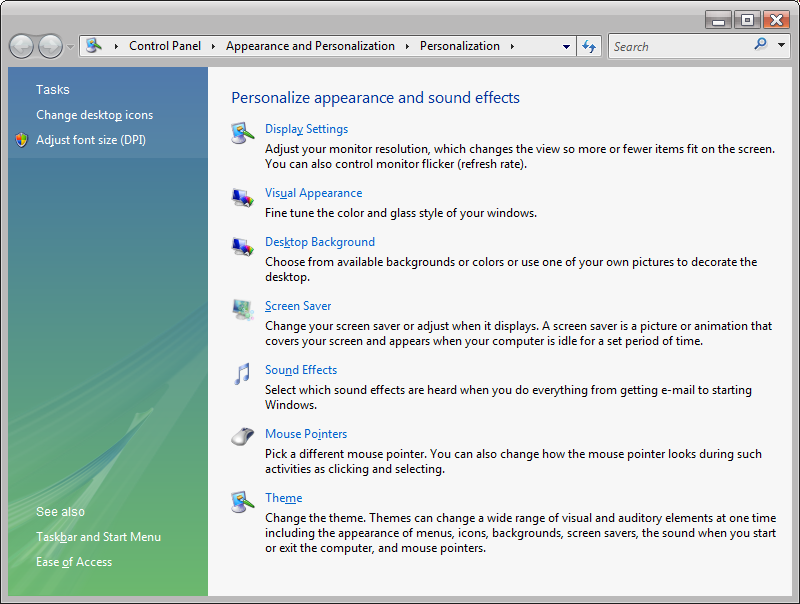Viewport: 800px width, 604px height.
Task: Open search options dropdown arrow
Action: (781, 45)
